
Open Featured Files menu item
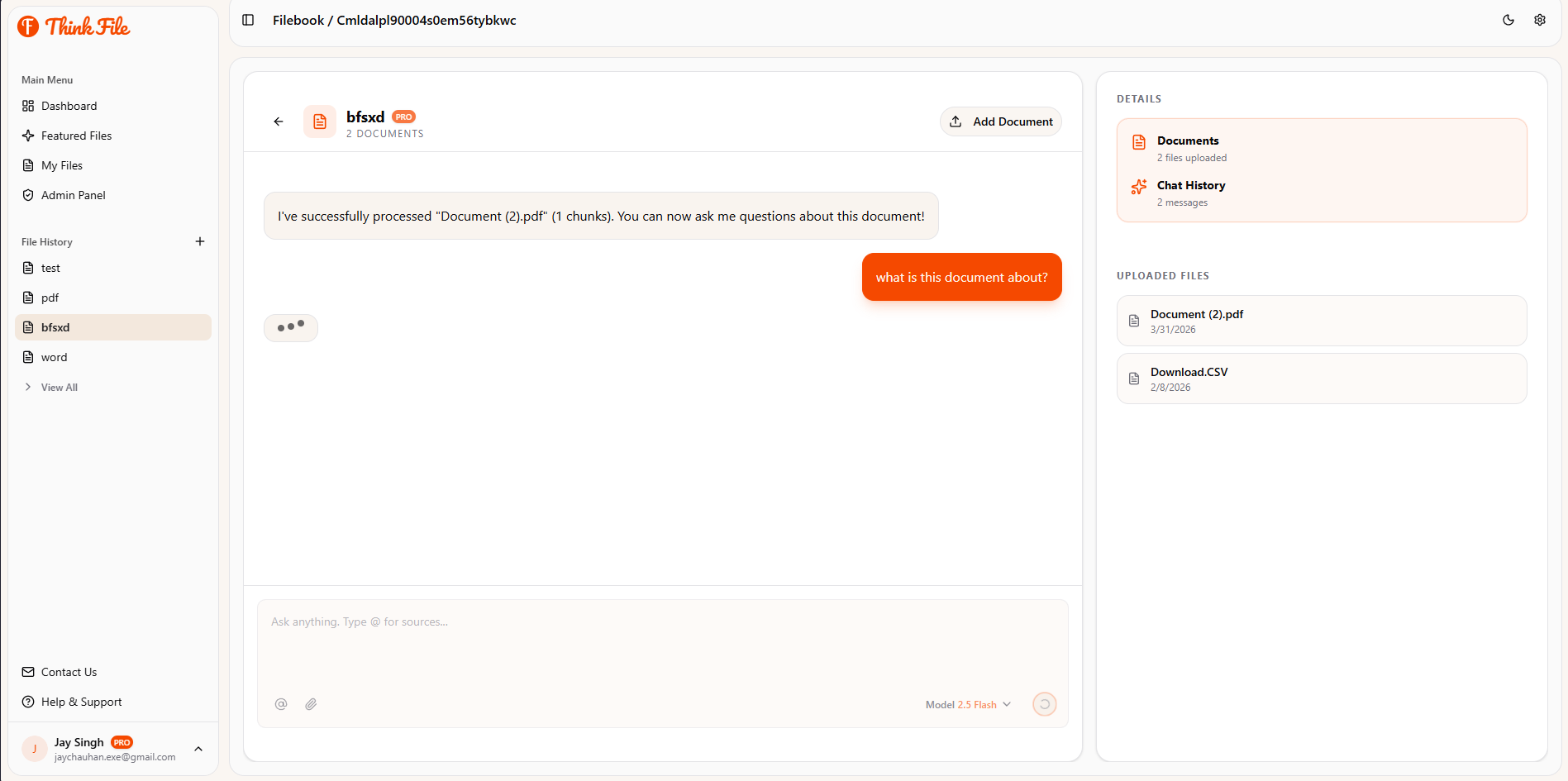click(x=113, y=136)
